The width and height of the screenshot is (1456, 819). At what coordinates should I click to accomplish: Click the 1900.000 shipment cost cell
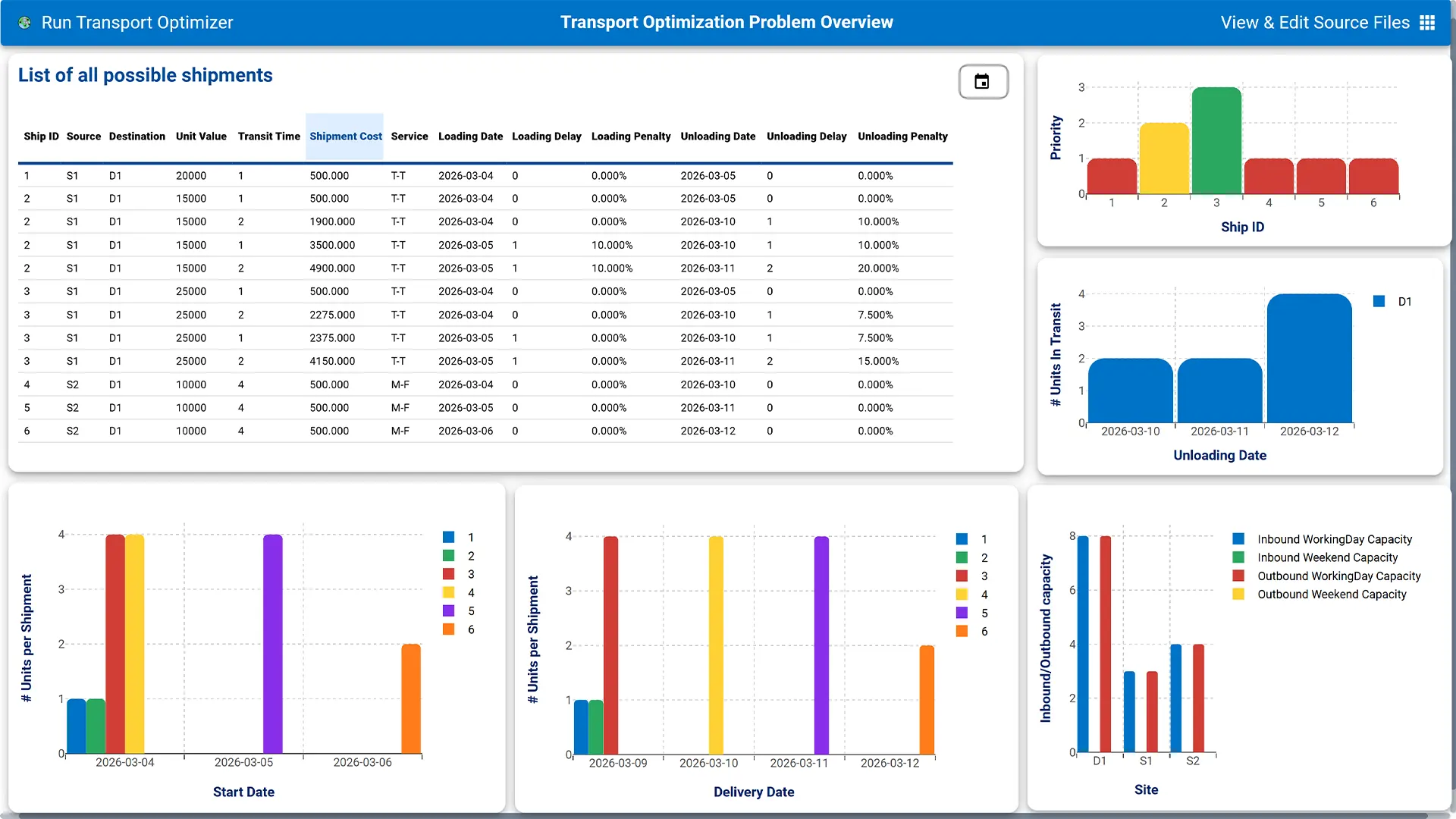tap(332, 222)
